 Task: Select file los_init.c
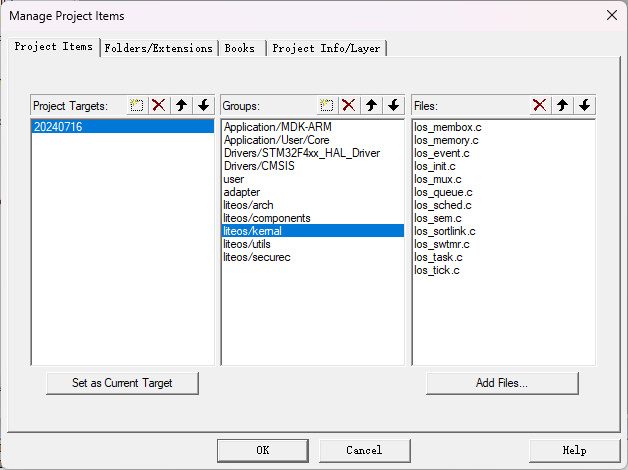[x=503, y=166]
